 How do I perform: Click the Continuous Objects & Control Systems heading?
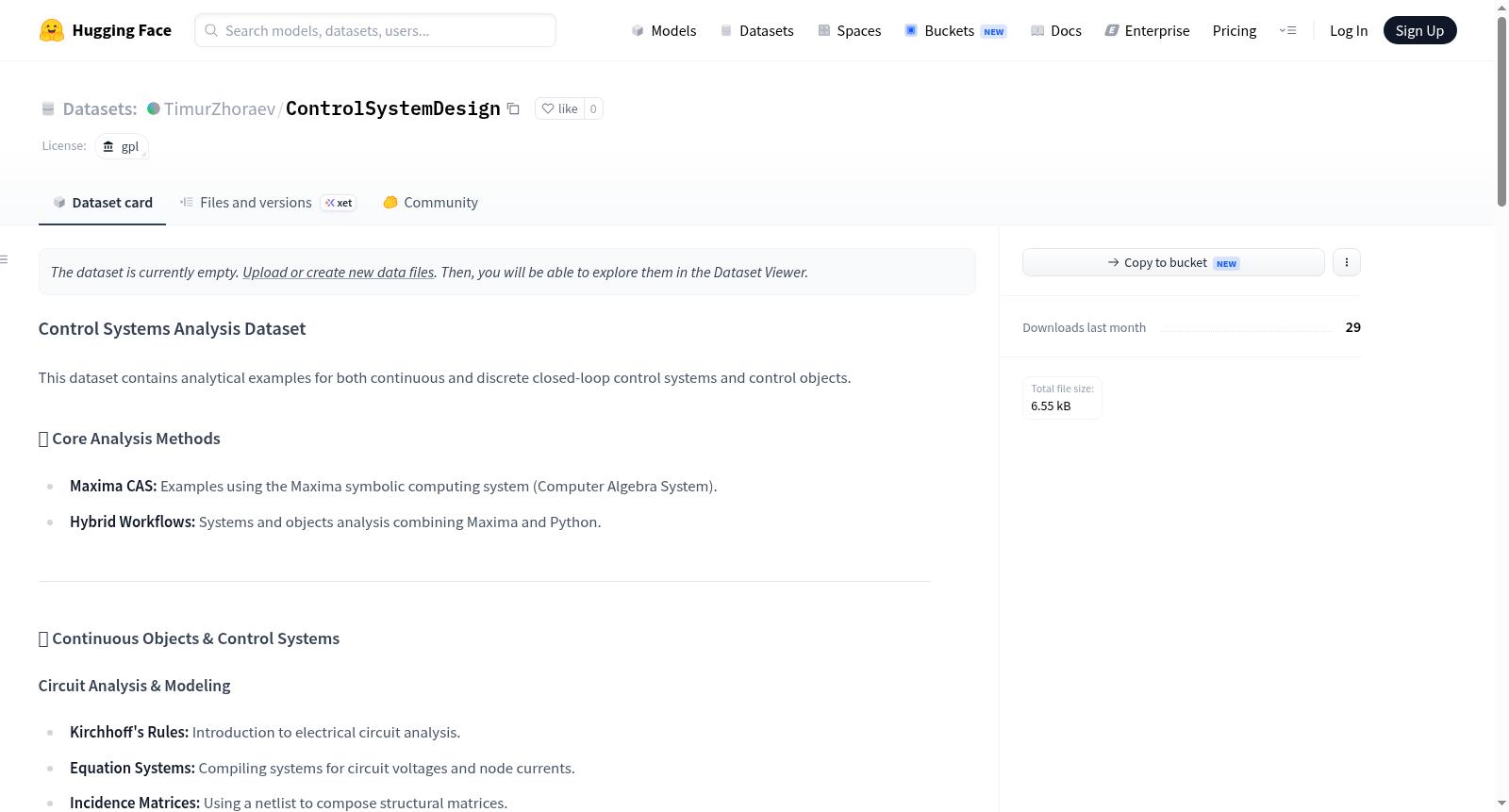click(x=189, y=638)
